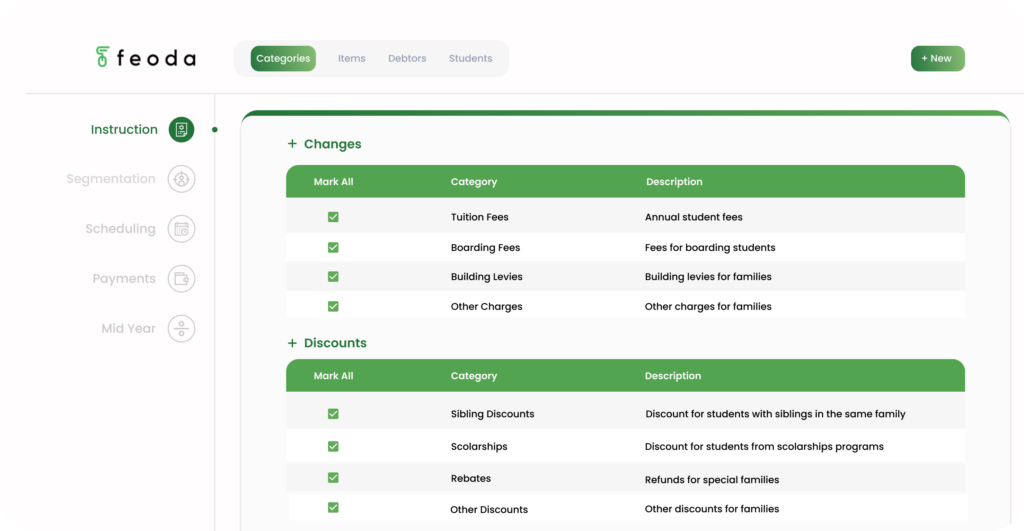Click the Discounts section heading
This screenshot has height=531, width=1024.
point(335,343)
